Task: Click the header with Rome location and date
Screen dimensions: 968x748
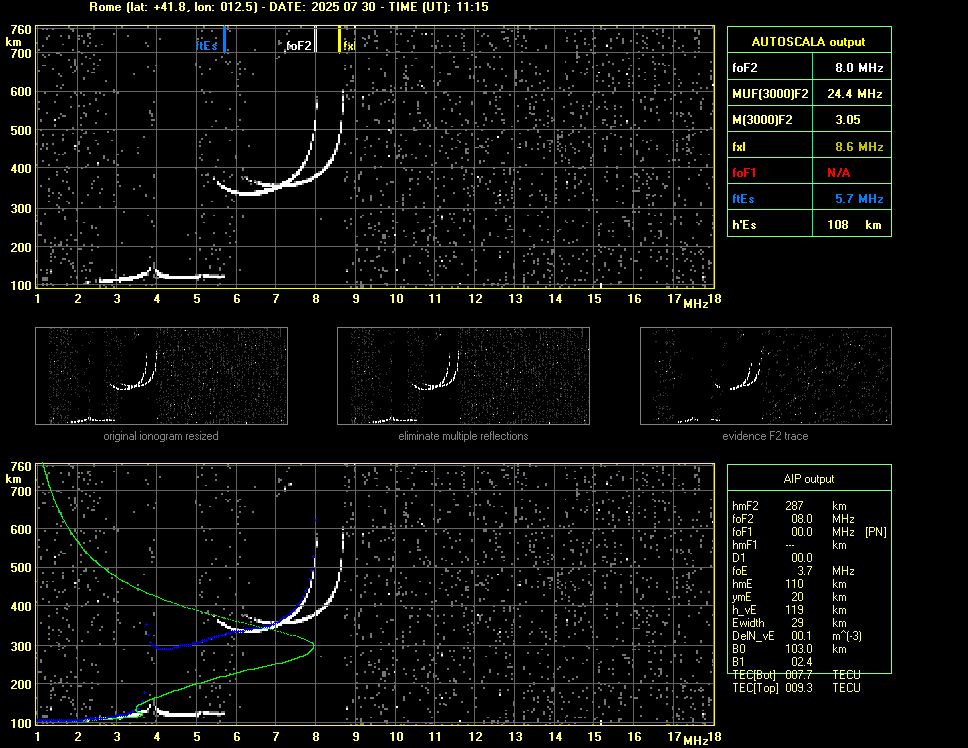Action: coord(288,7)
